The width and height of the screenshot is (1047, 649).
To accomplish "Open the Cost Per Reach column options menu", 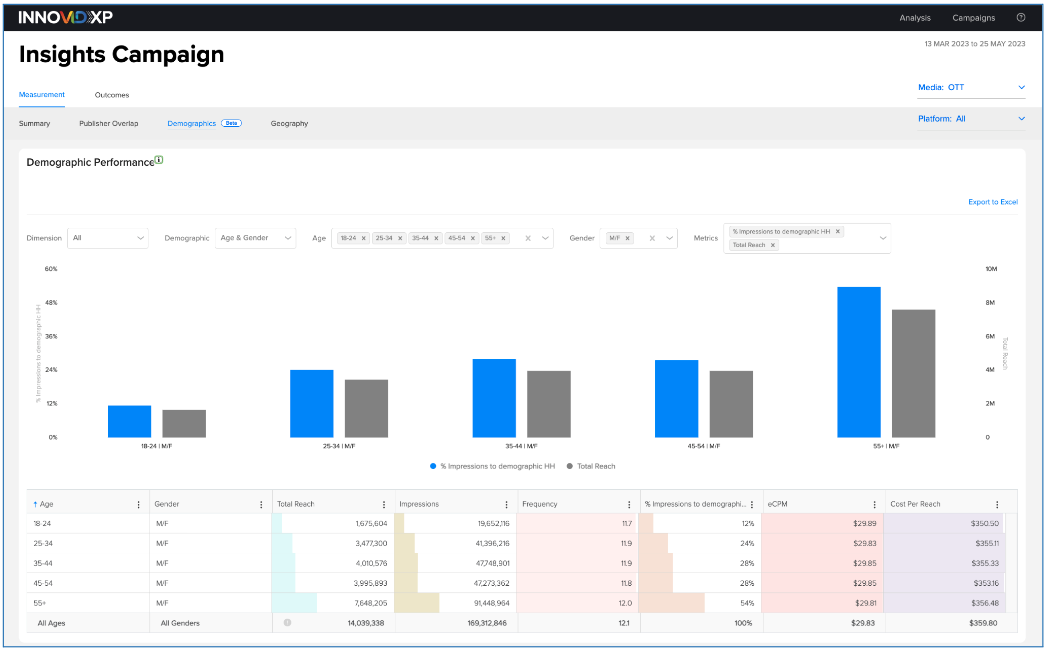I will (996, 504).
